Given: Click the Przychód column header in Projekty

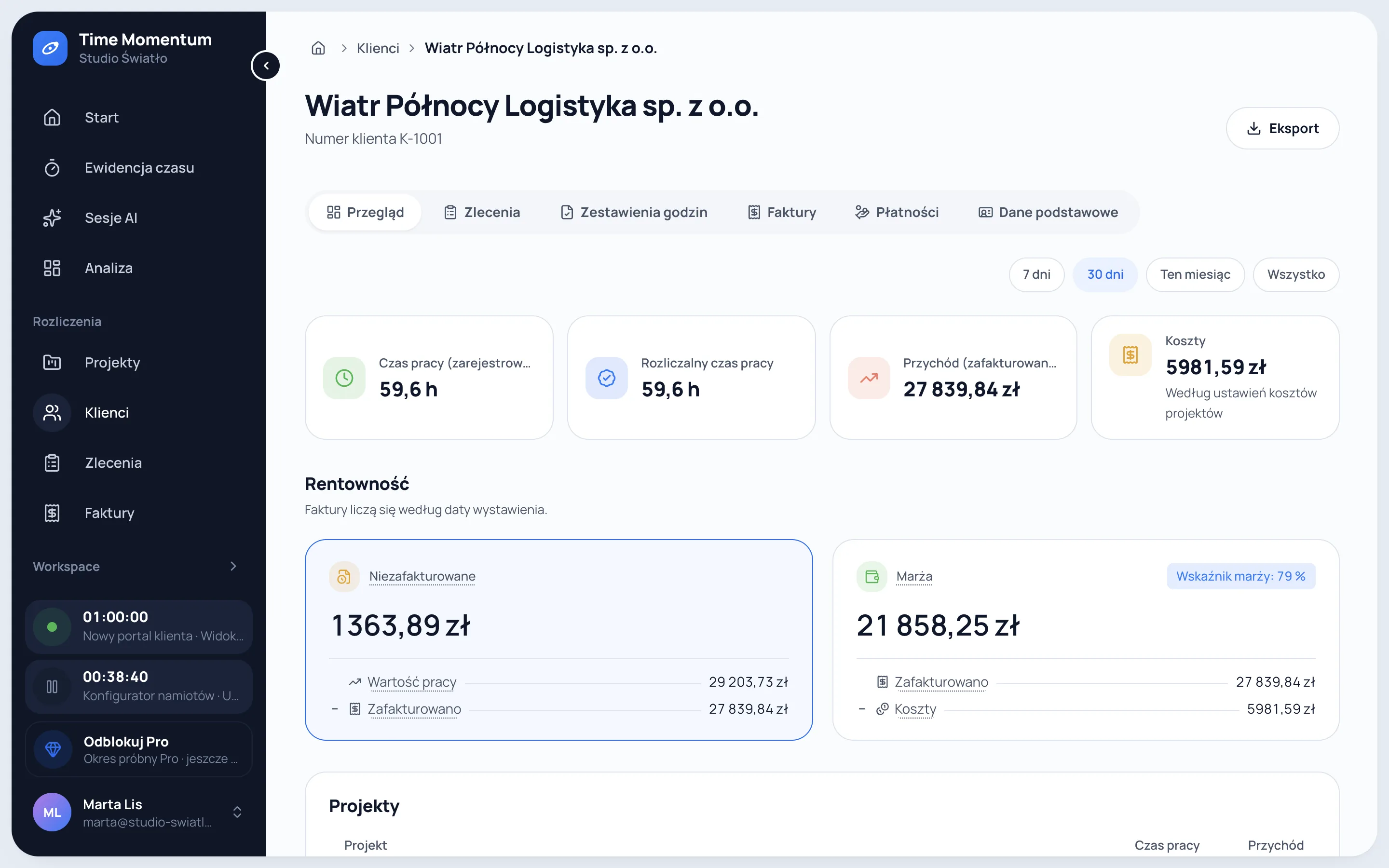Looking at the screenshot, I should pyautogui.click(x=1275, y=845).
